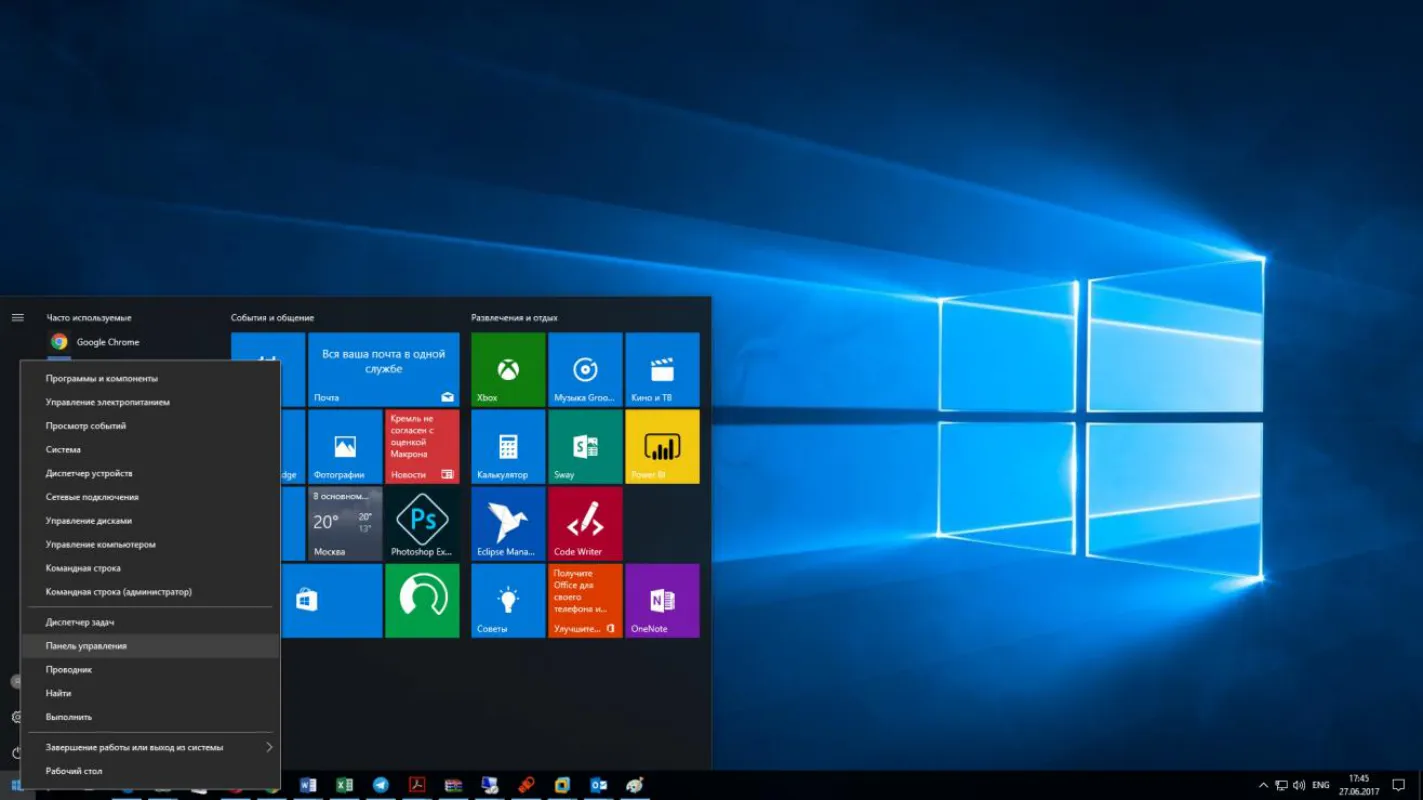Open the Action Center notifications icon
This screenshot has height=800, width=1423.
(1398, 785)
